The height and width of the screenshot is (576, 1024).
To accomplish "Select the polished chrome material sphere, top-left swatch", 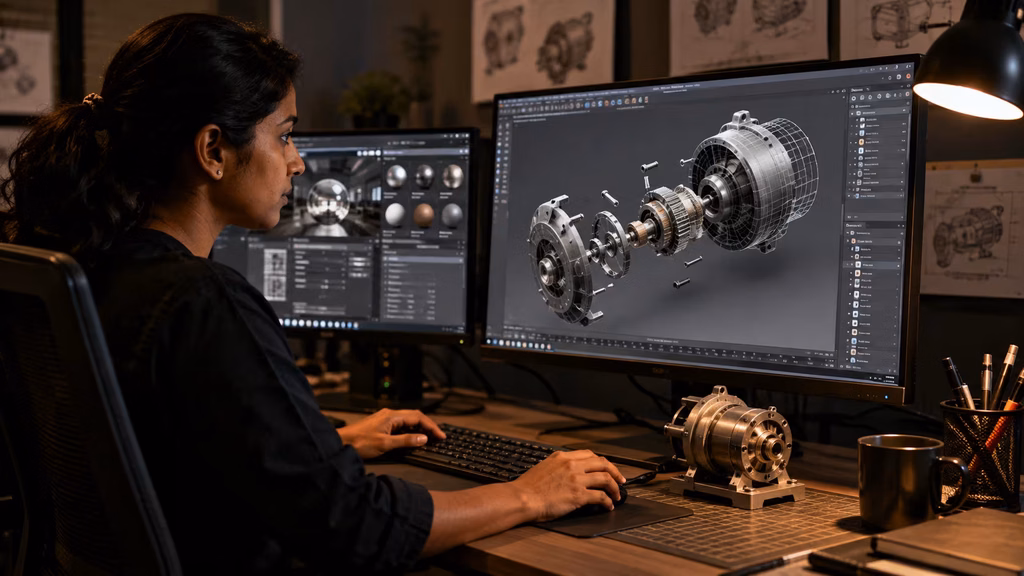I will click(396, 176).
